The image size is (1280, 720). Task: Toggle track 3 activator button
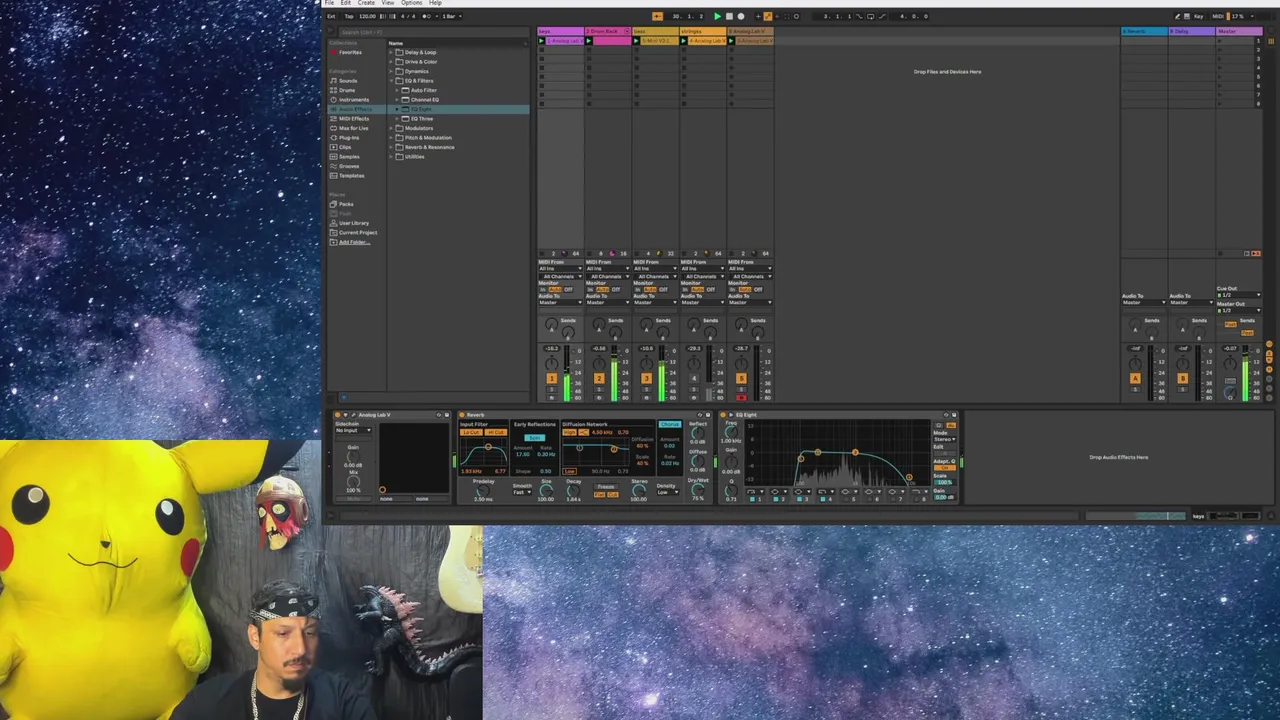pyautogui.click(x=646, y=378)
